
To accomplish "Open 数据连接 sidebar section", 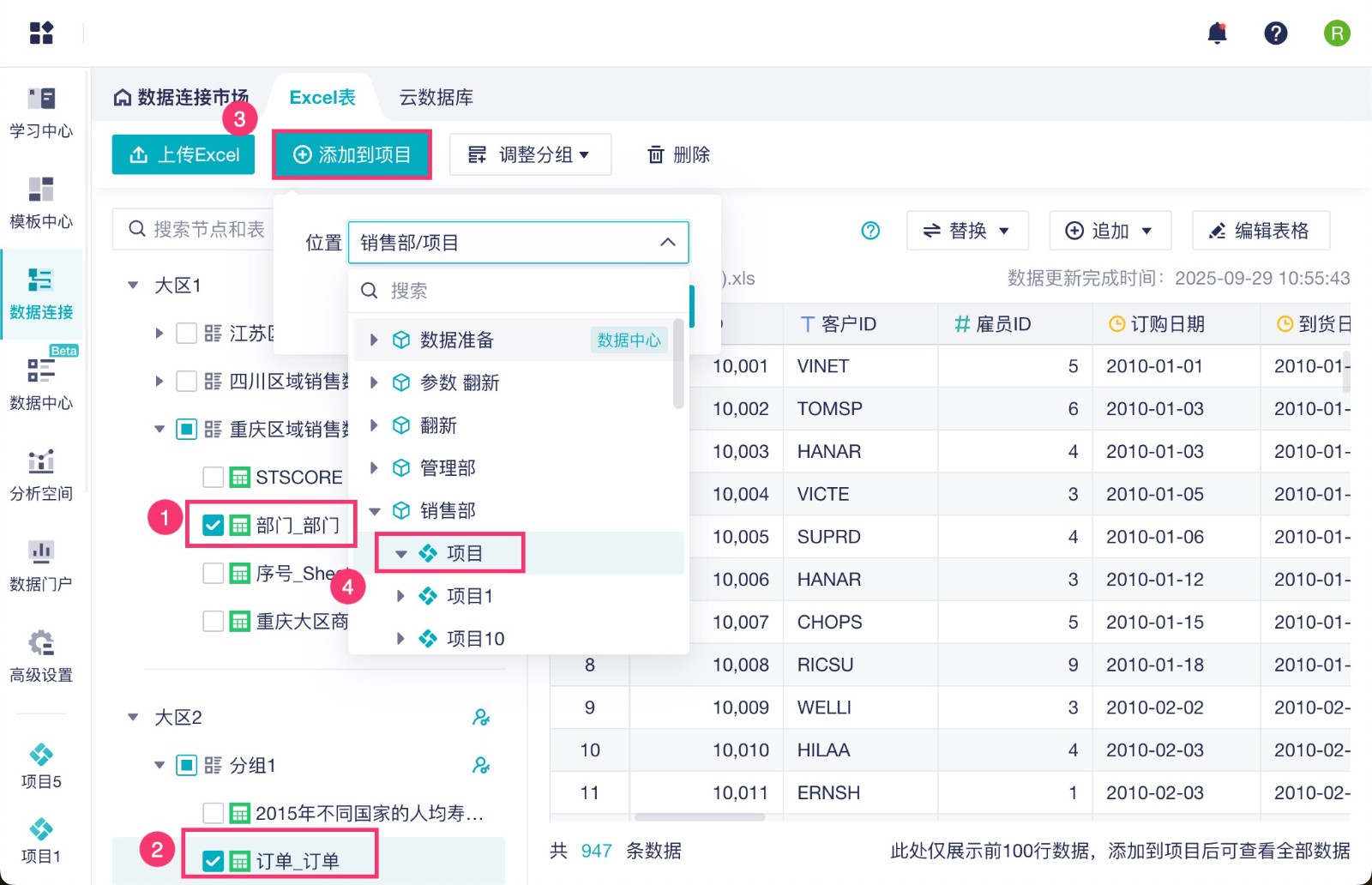I will click(41, 294).
